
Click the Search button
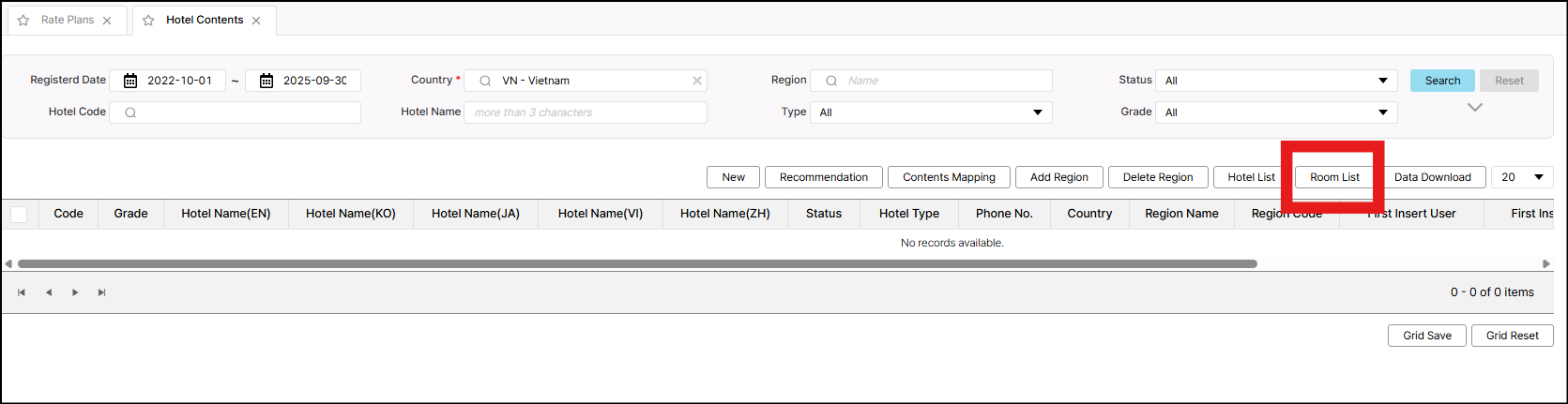(x=1442, y=81)
